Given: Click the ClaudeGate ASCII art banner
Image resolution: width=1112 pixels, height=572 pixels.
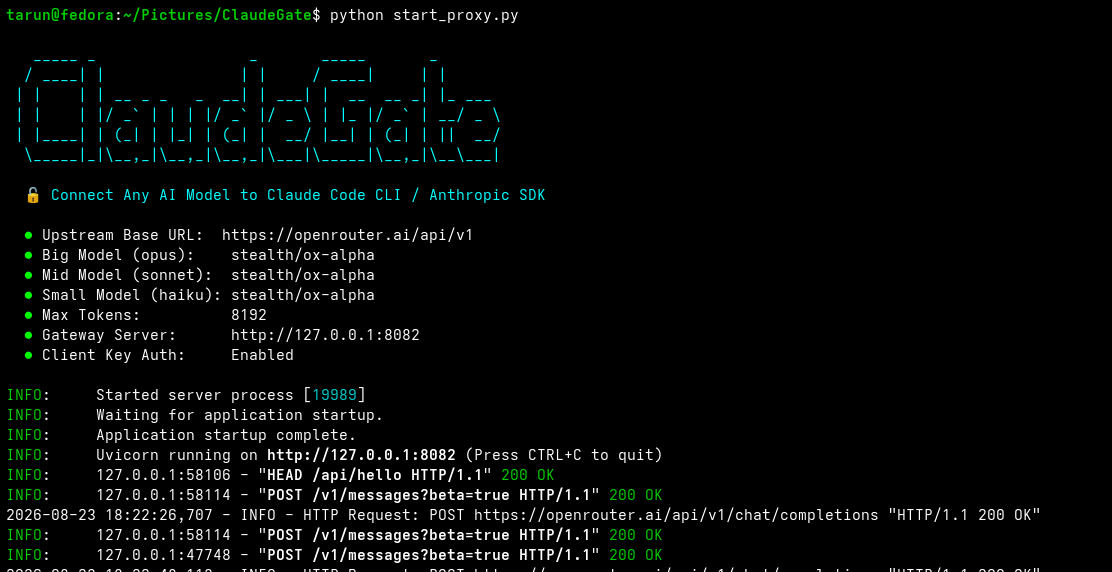Looking at the screenshot, I should (260, 113).
